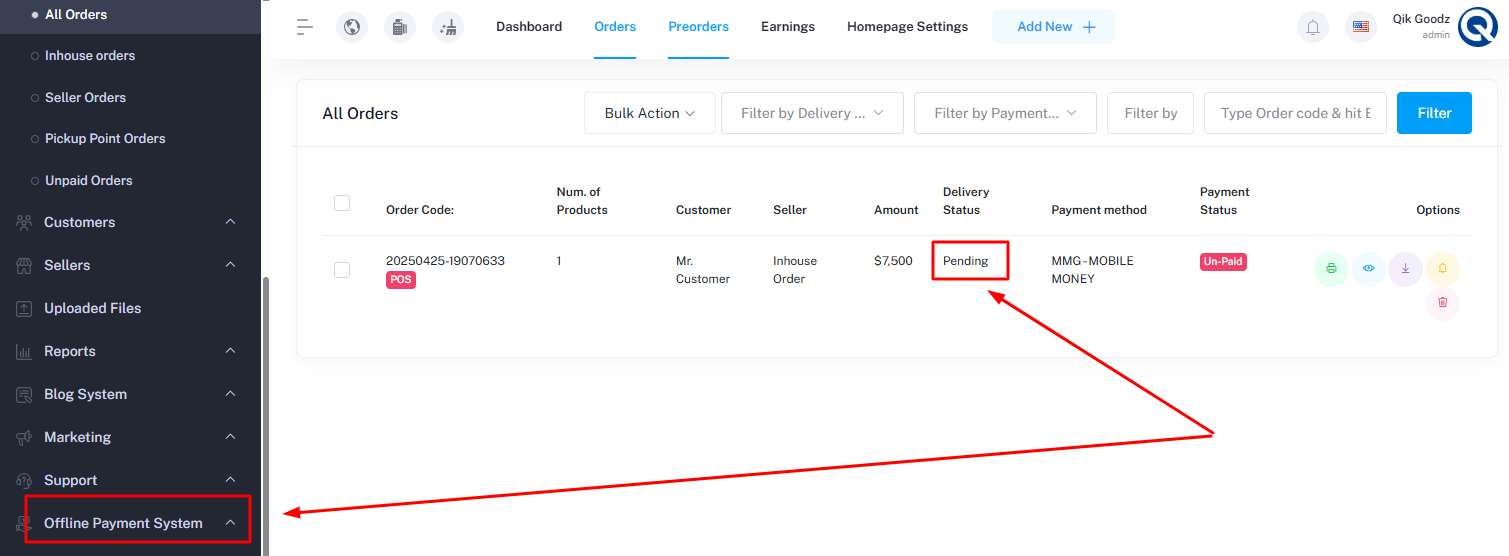Click the Qik Goodz admin avatar
Viewport: 1509px width, 556px height.
pos(1477,28)
